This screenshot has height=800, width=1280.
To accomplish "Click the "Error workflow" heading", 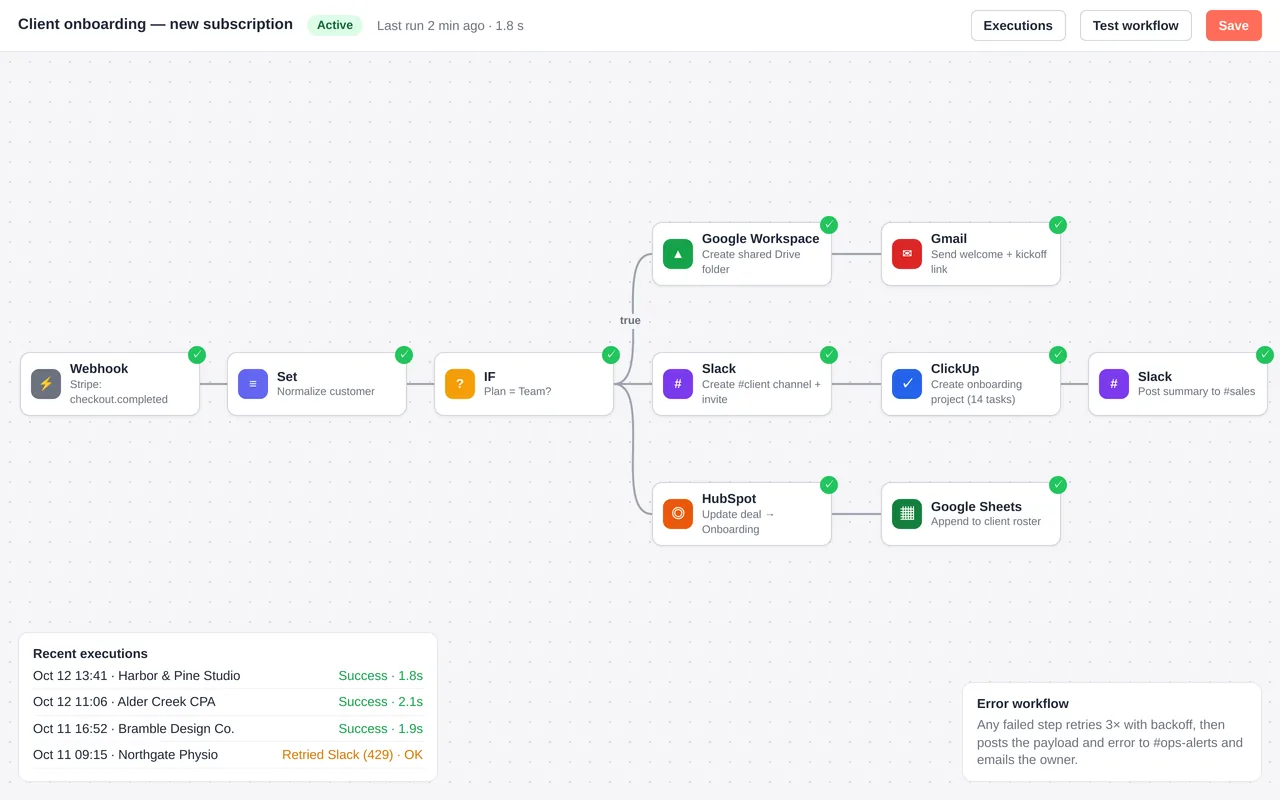I will coord(1023,704).
